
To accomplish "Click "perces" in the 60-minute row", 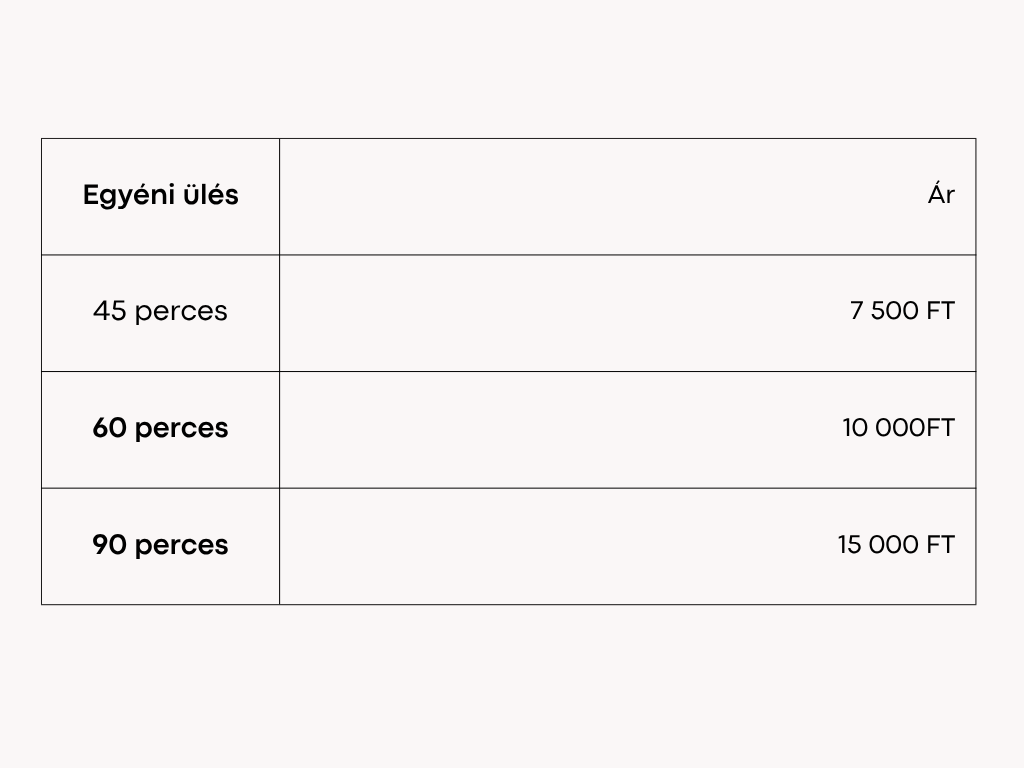I will 181,428.
